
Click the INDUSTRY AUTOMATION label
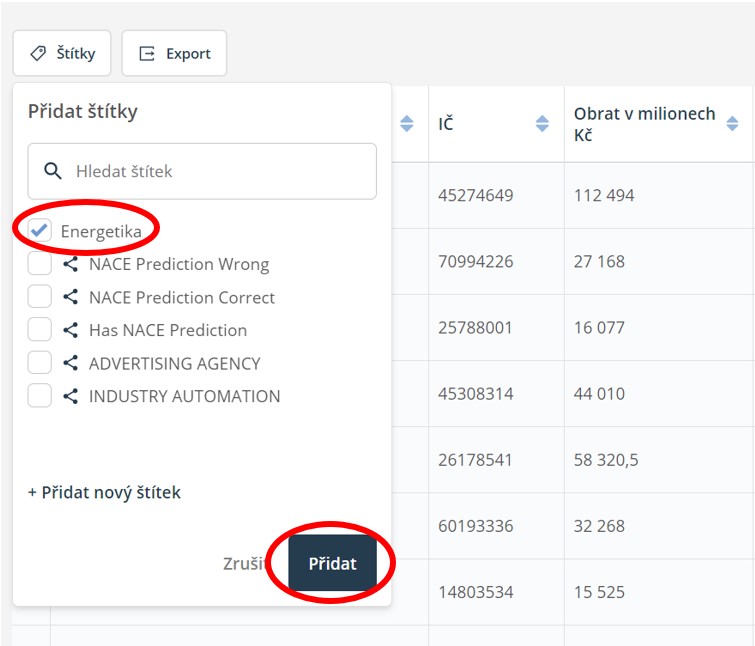[184, 396]
